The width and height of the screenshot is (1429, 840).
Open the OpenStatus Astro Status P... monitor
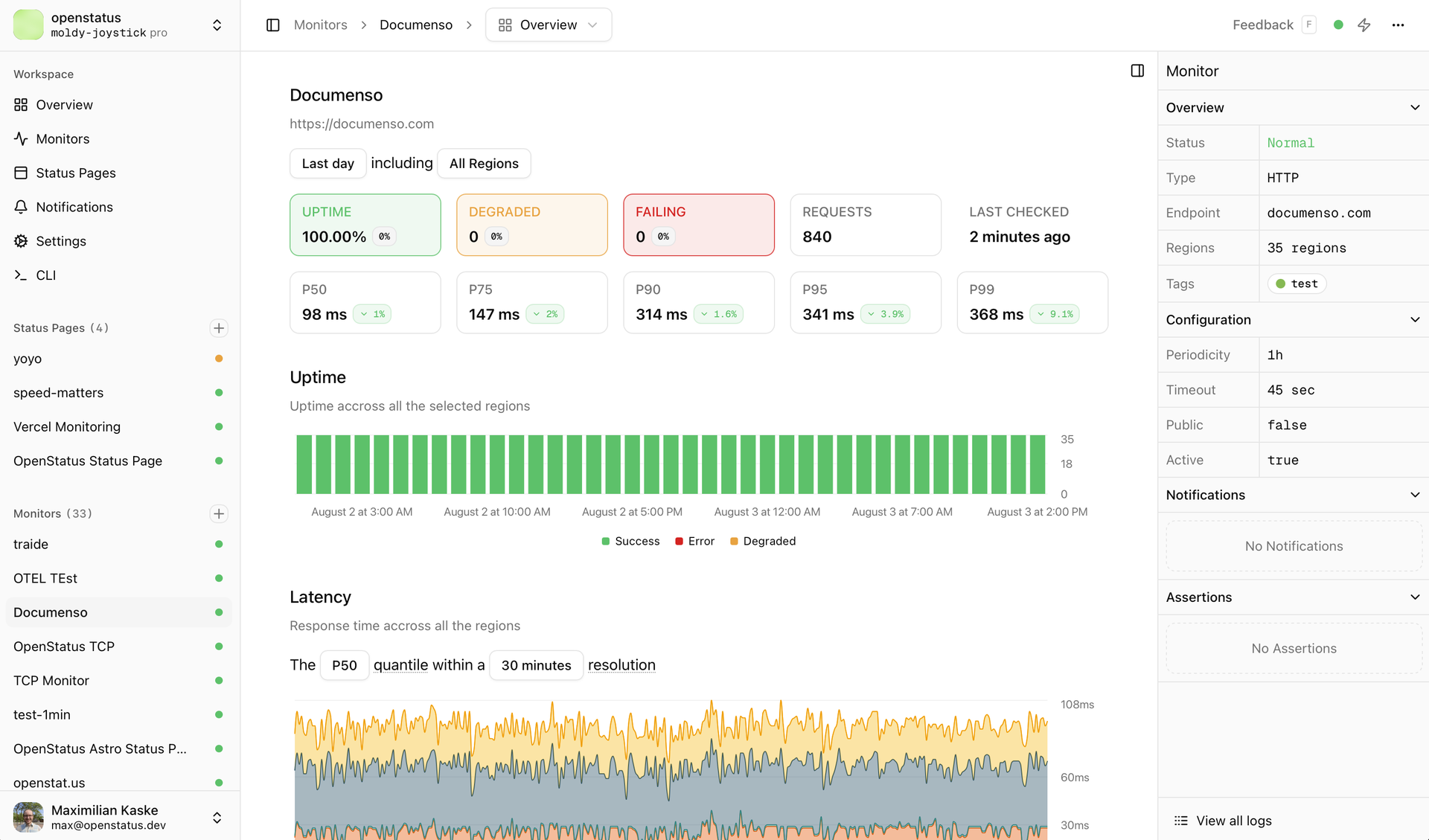point(119,749)
